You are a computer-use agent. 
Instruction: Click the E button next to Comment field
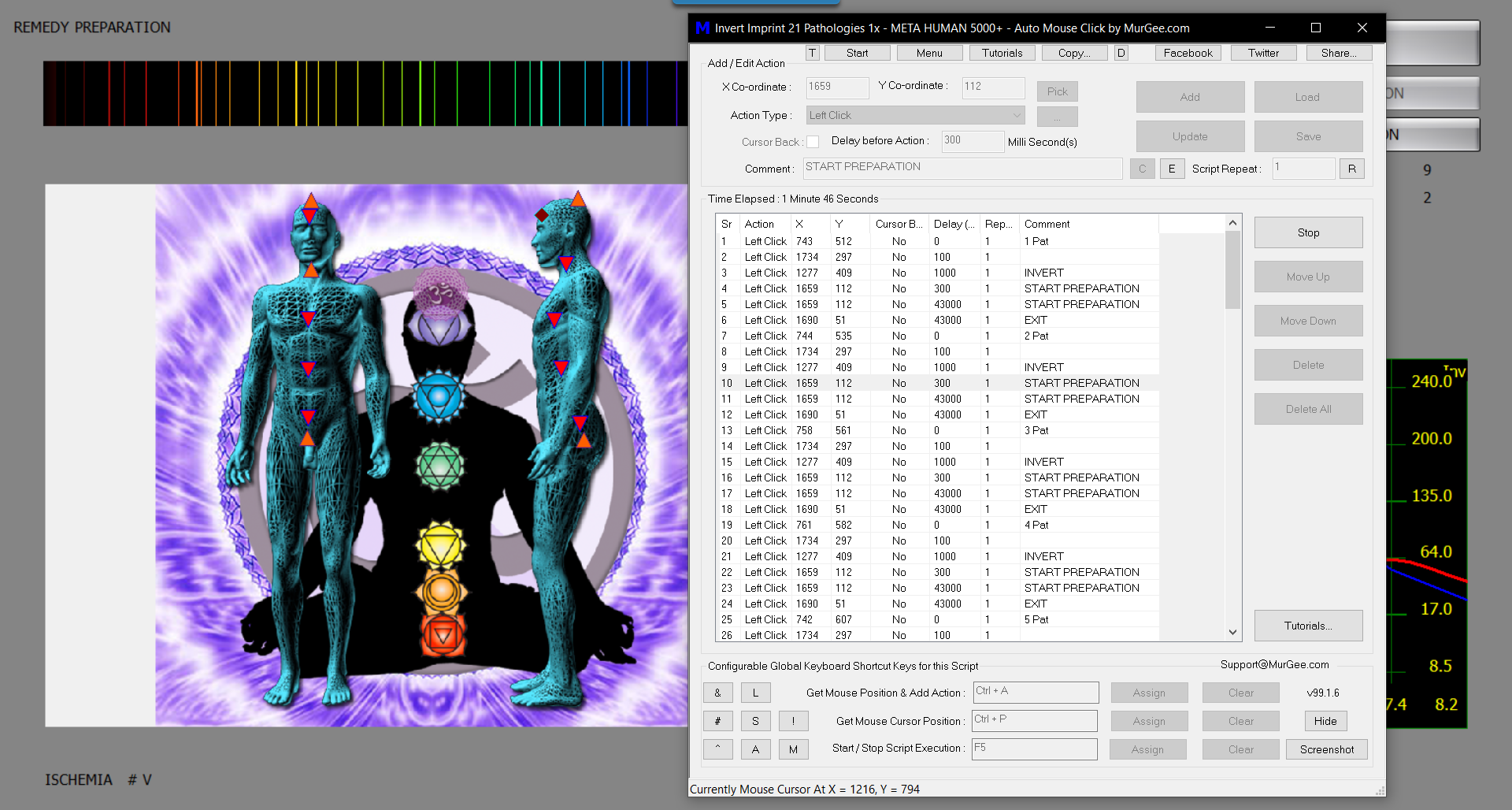(1172, 169)
